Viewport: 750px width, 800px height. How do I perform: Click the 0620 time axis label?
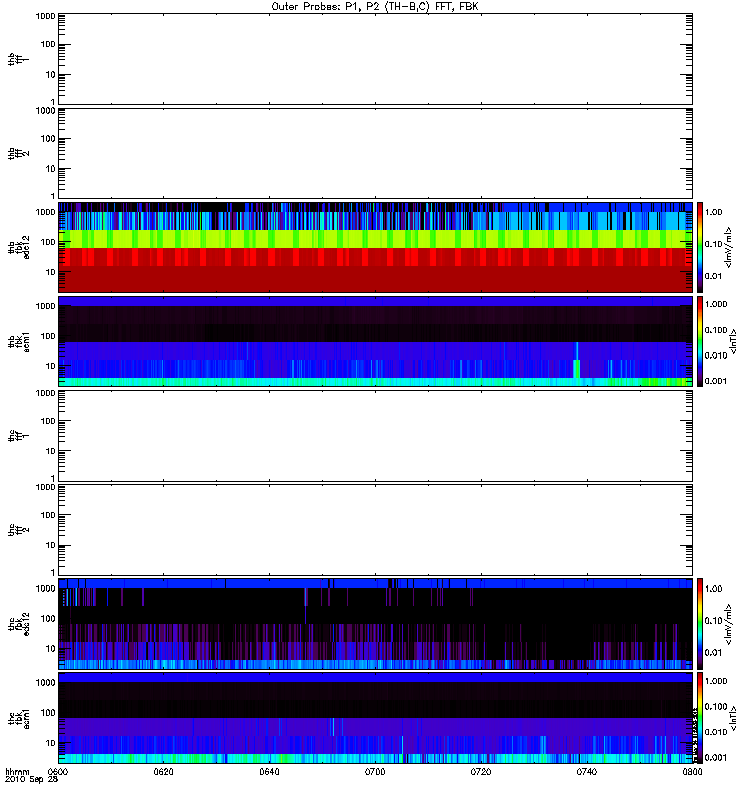coord(163,772)
